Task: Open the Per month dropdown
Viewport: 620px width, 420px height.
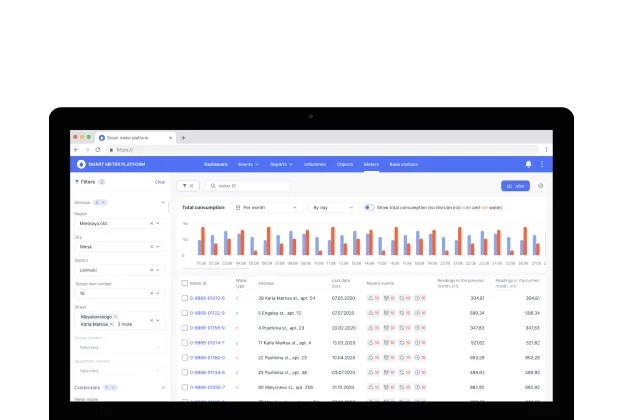Action: [265, 207]
